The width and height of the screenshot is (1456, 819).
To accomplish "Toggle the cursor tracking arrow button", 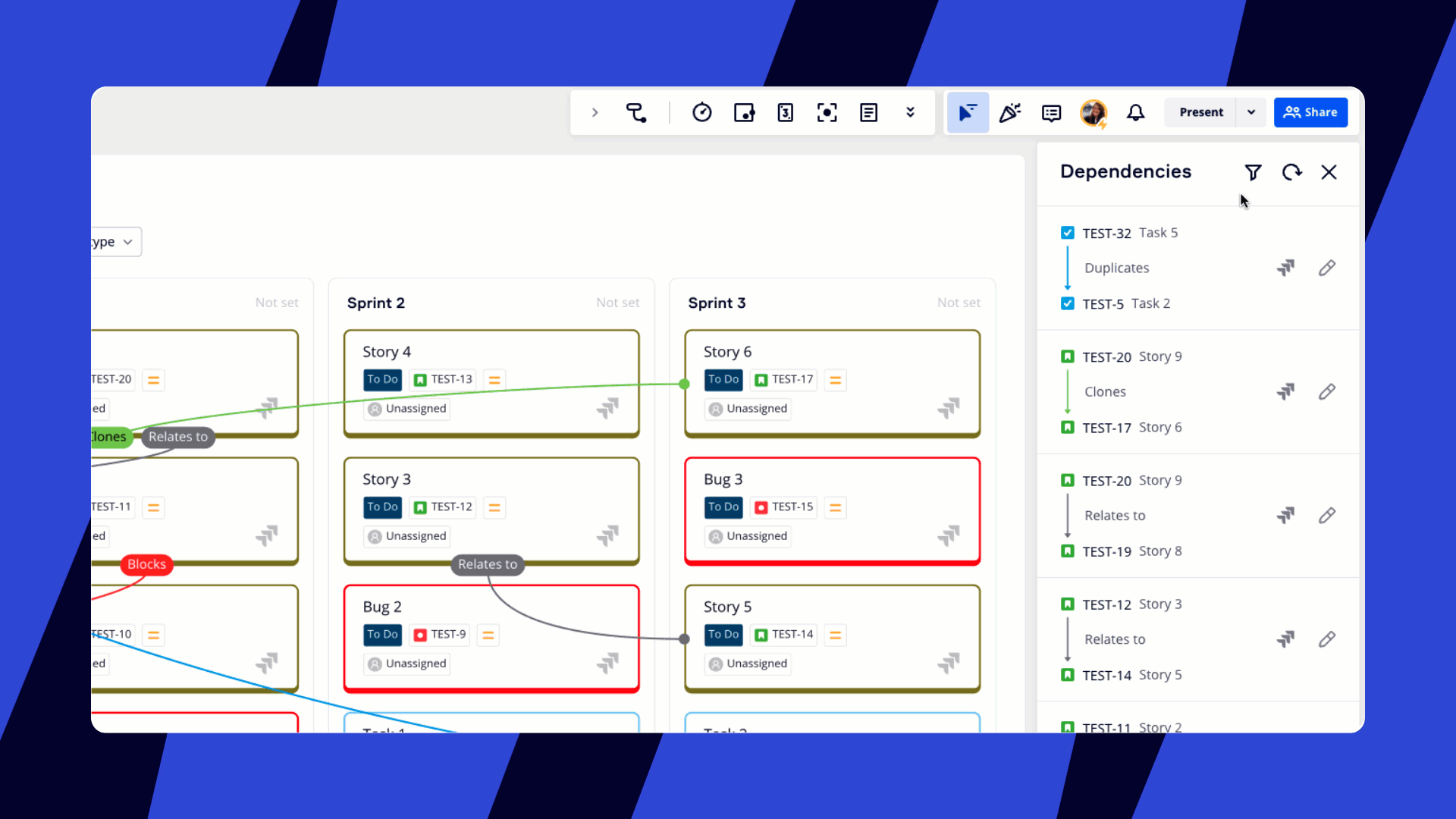I will pos(967,113).
